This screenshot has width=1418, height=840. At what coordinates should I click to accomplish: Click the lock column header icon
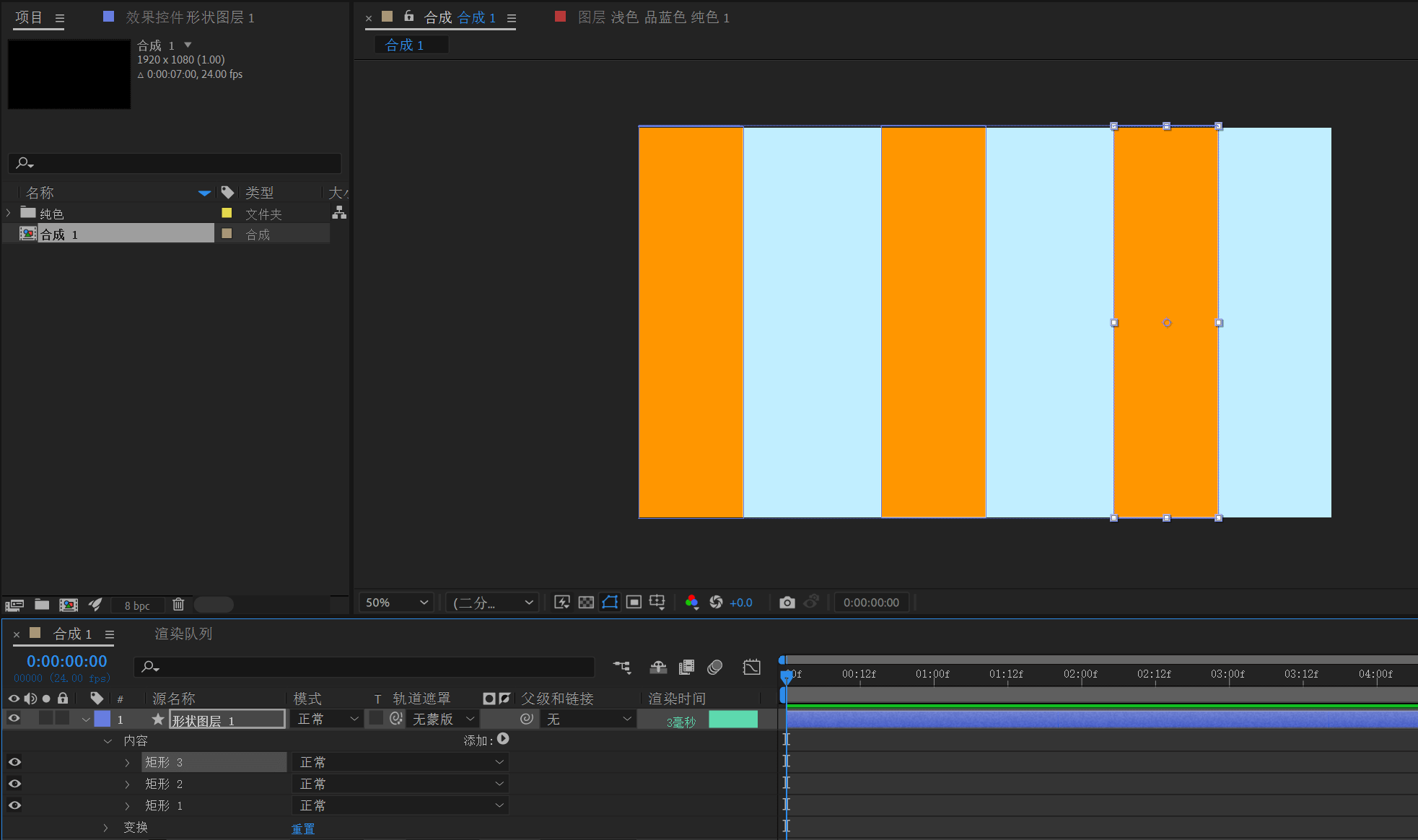(x=63, y=698)
